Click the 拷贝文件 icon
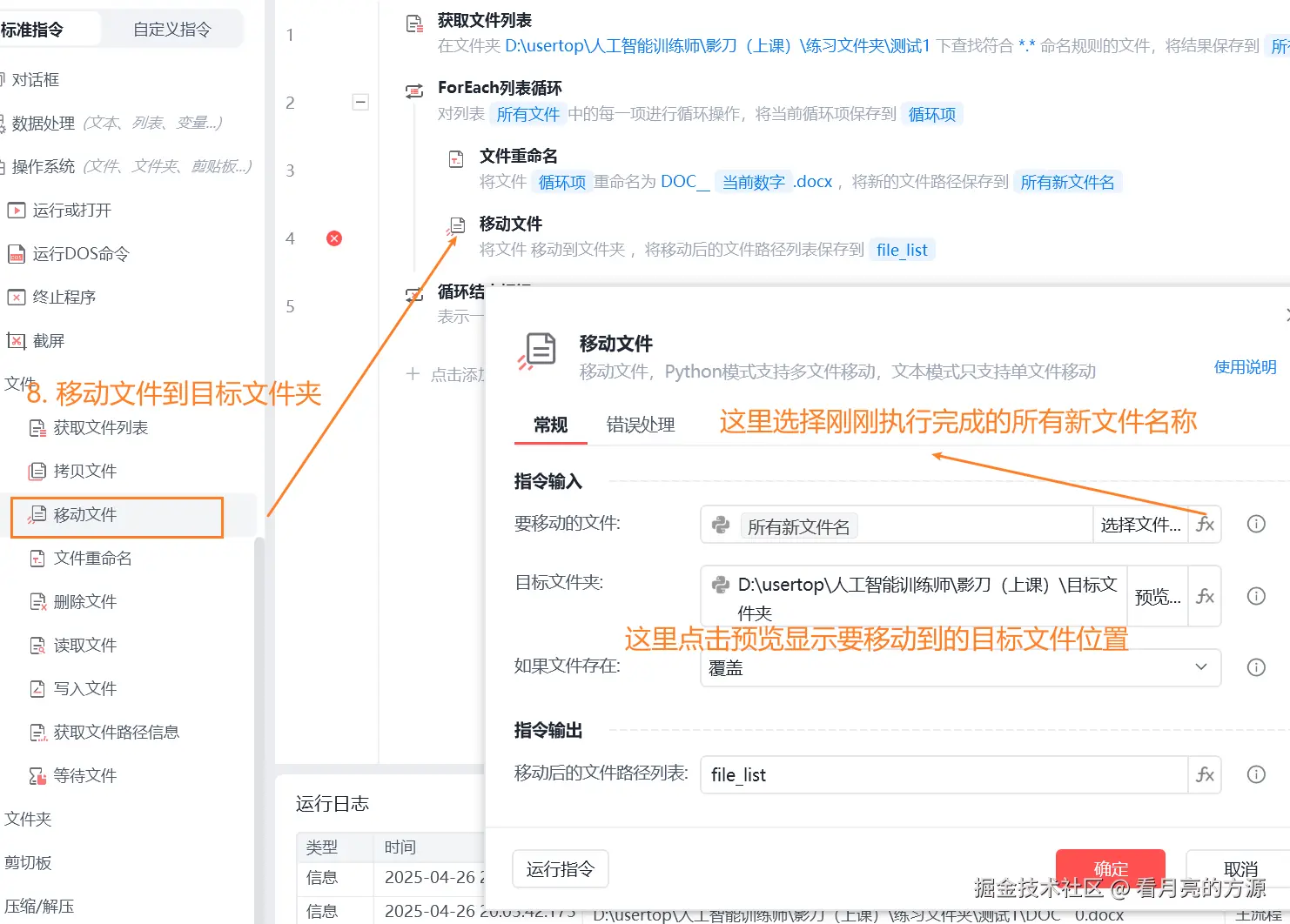This screenshot has width=1290, height=924. click(37, 471)
